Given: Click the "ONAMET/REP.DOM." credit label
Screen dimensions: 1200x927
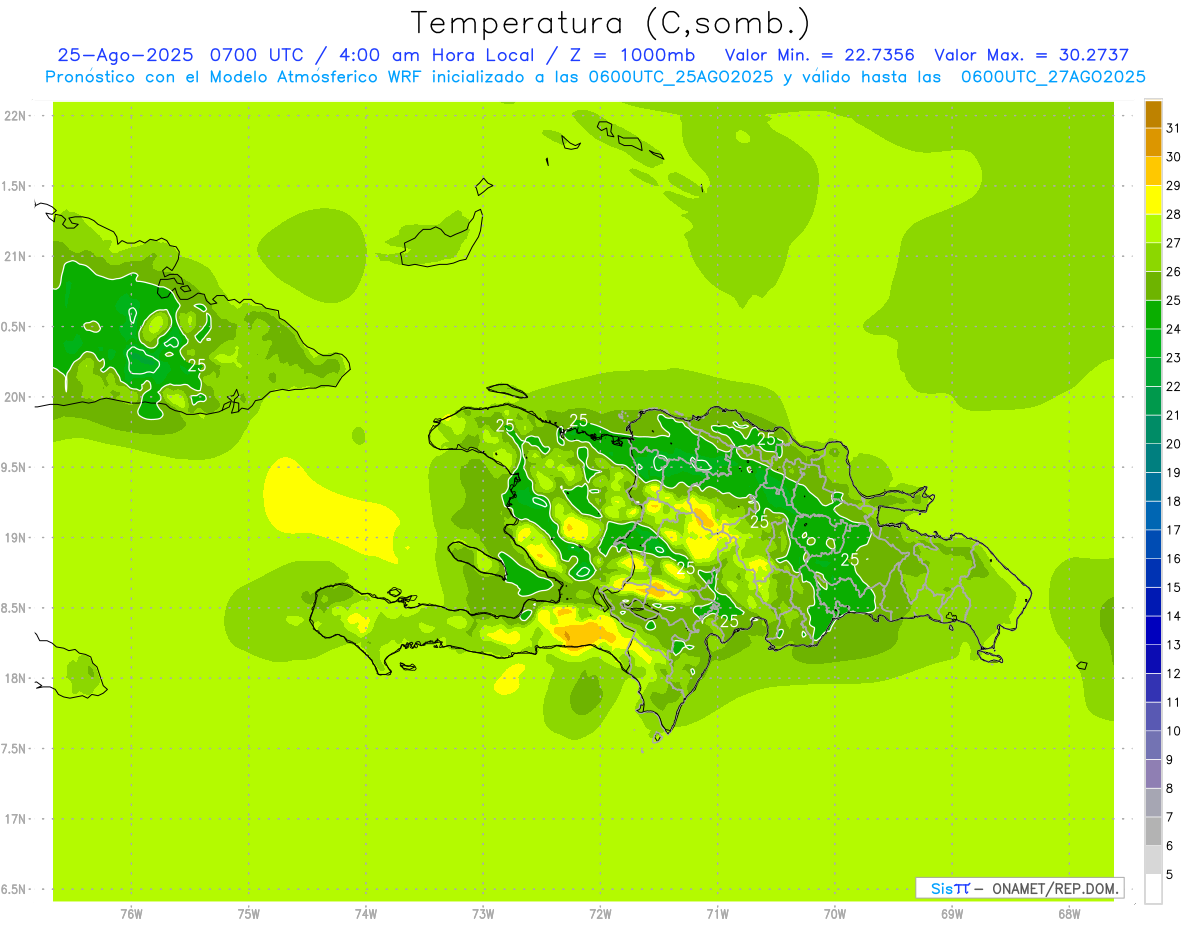Looking at the screenshot, I should point(1053,888).
